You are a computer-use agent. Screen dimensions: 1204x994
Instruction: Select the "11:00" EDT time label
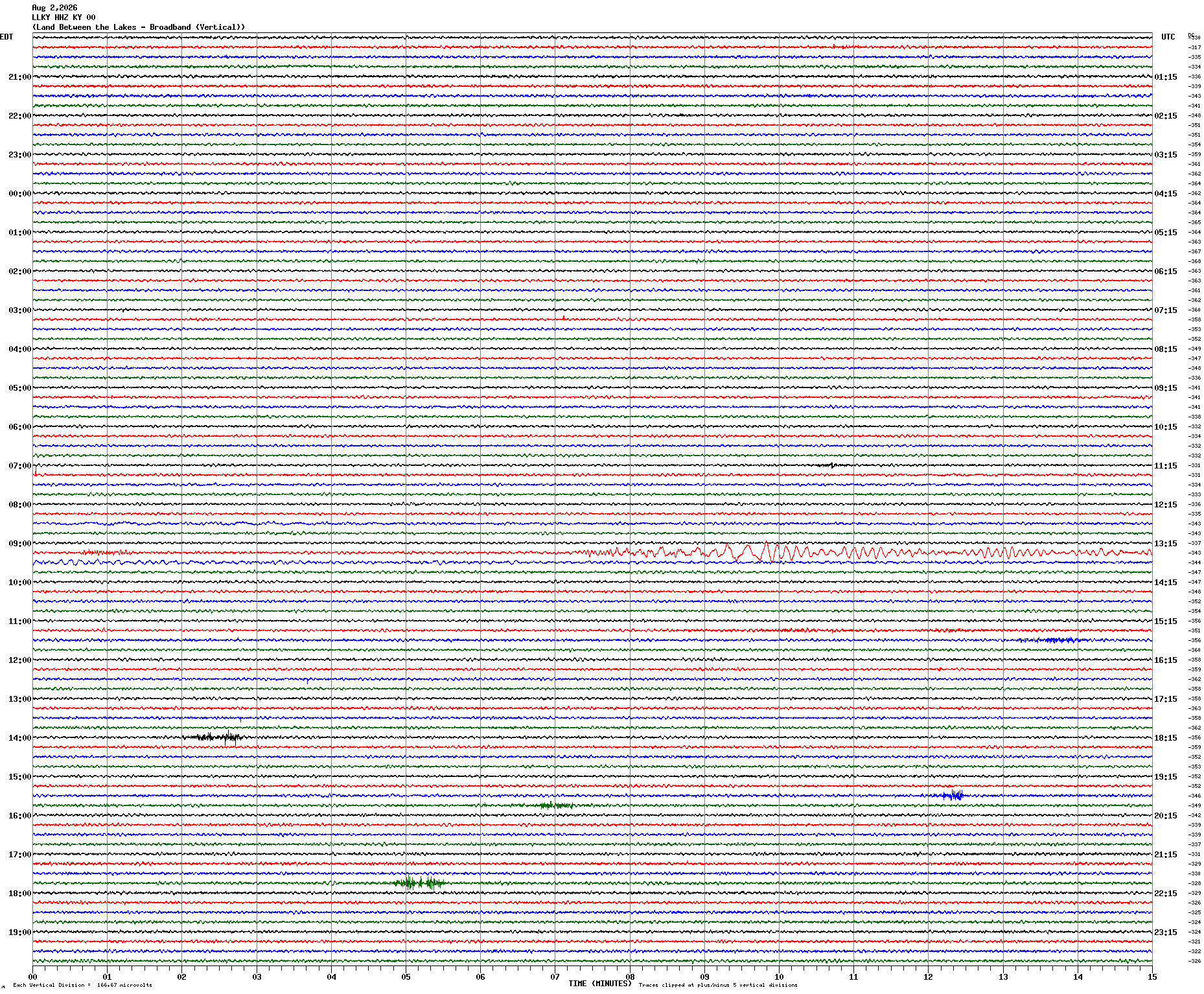click(19, 621)
